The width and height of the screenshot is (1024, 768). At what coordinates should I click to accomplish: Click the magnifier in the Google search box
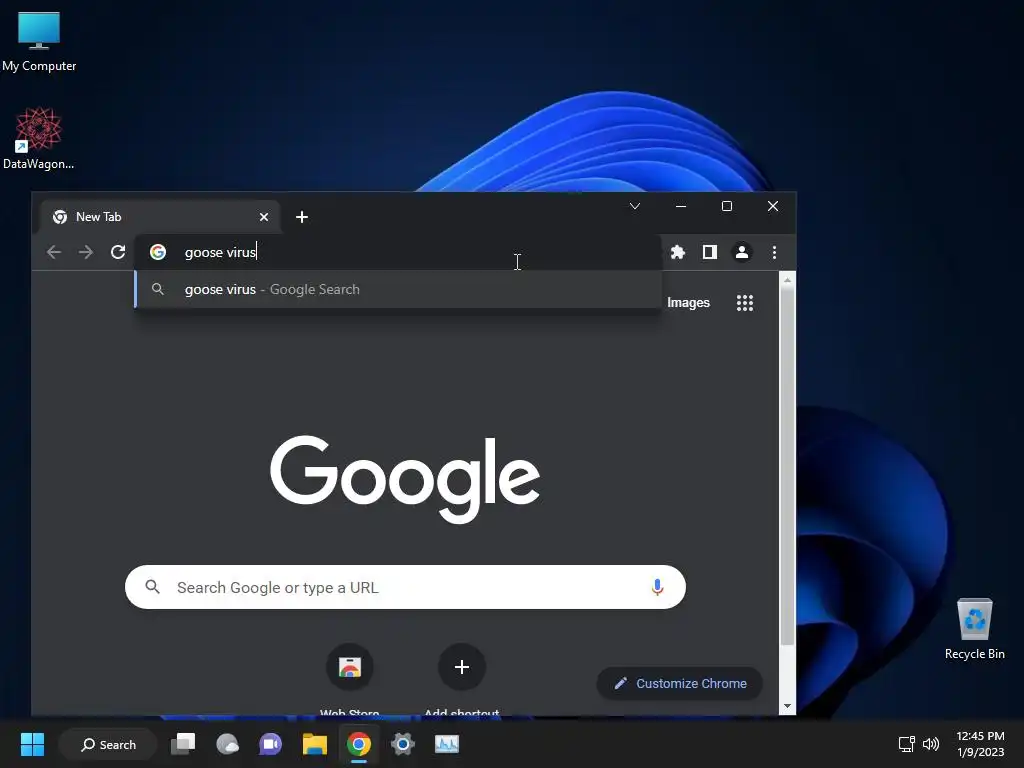pyautogui.click(x=152, y=586)
